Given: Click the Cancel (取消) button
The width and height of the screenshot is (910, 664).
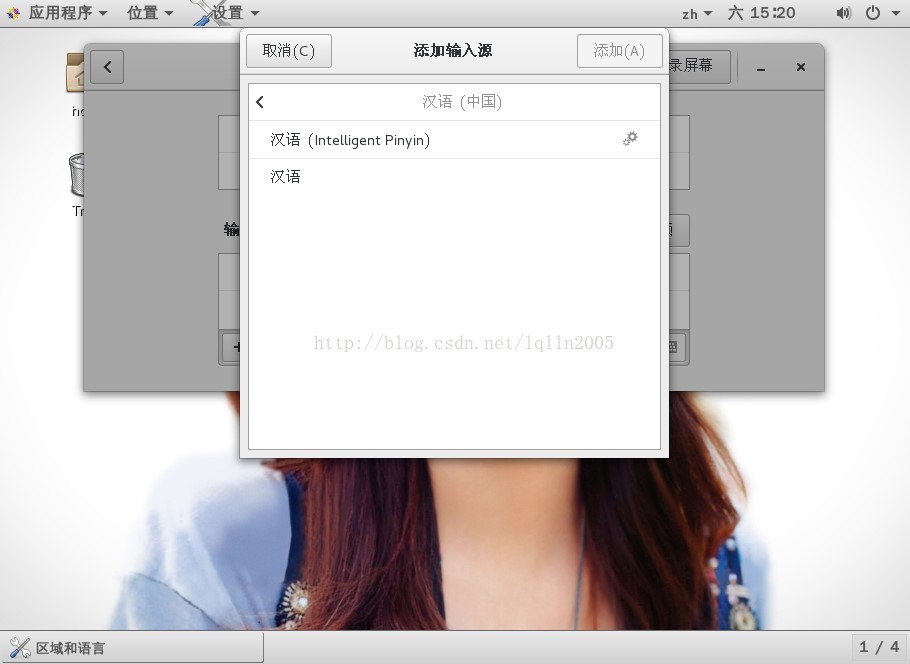Looking at the screenshot, I should (288, 51).
